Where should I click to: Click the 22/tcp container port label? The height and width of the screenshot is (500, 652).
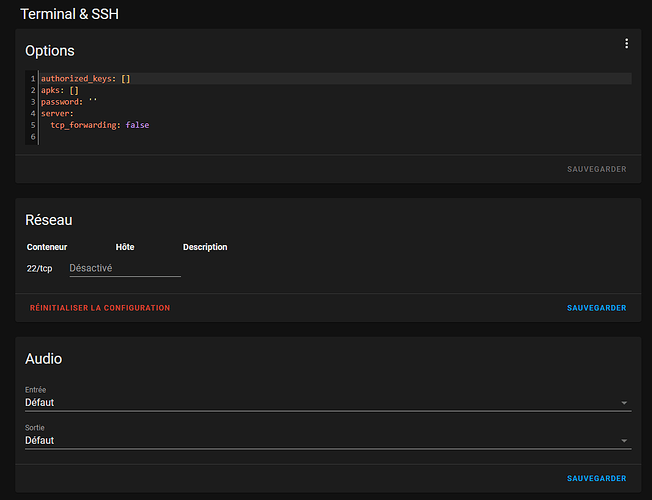(x=40, y=269)
